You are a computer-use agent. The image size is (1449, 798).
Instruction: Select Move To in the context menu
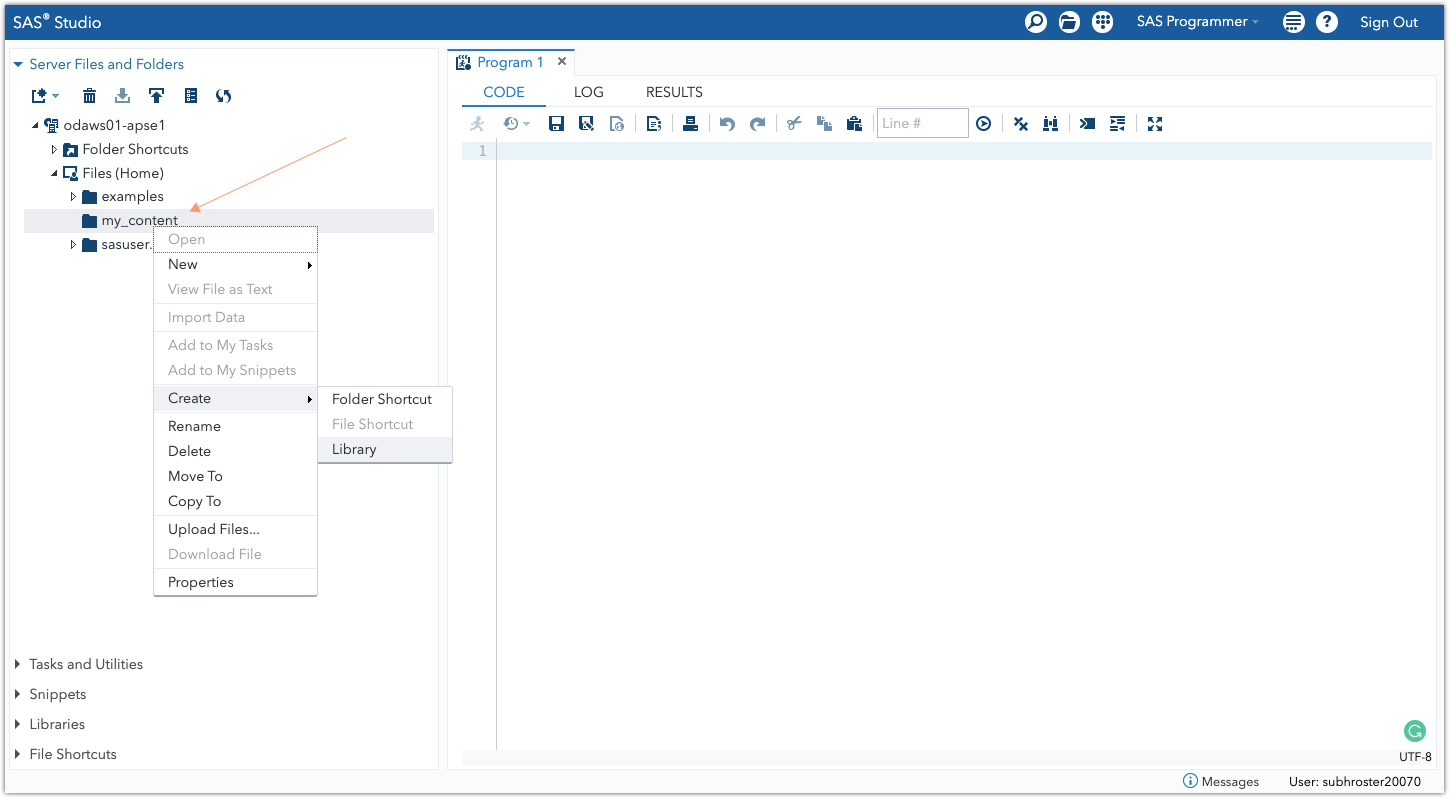coord(235,476)
